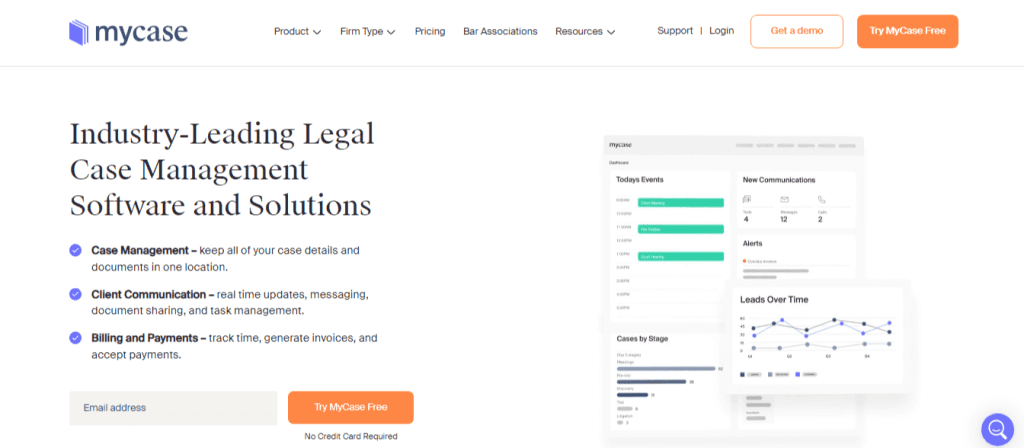Expand the Firm Type dropdown menu
Image resolution: width=1024 pixels, height=448 pixels.
pyautogui.click(x=368, y=31)
